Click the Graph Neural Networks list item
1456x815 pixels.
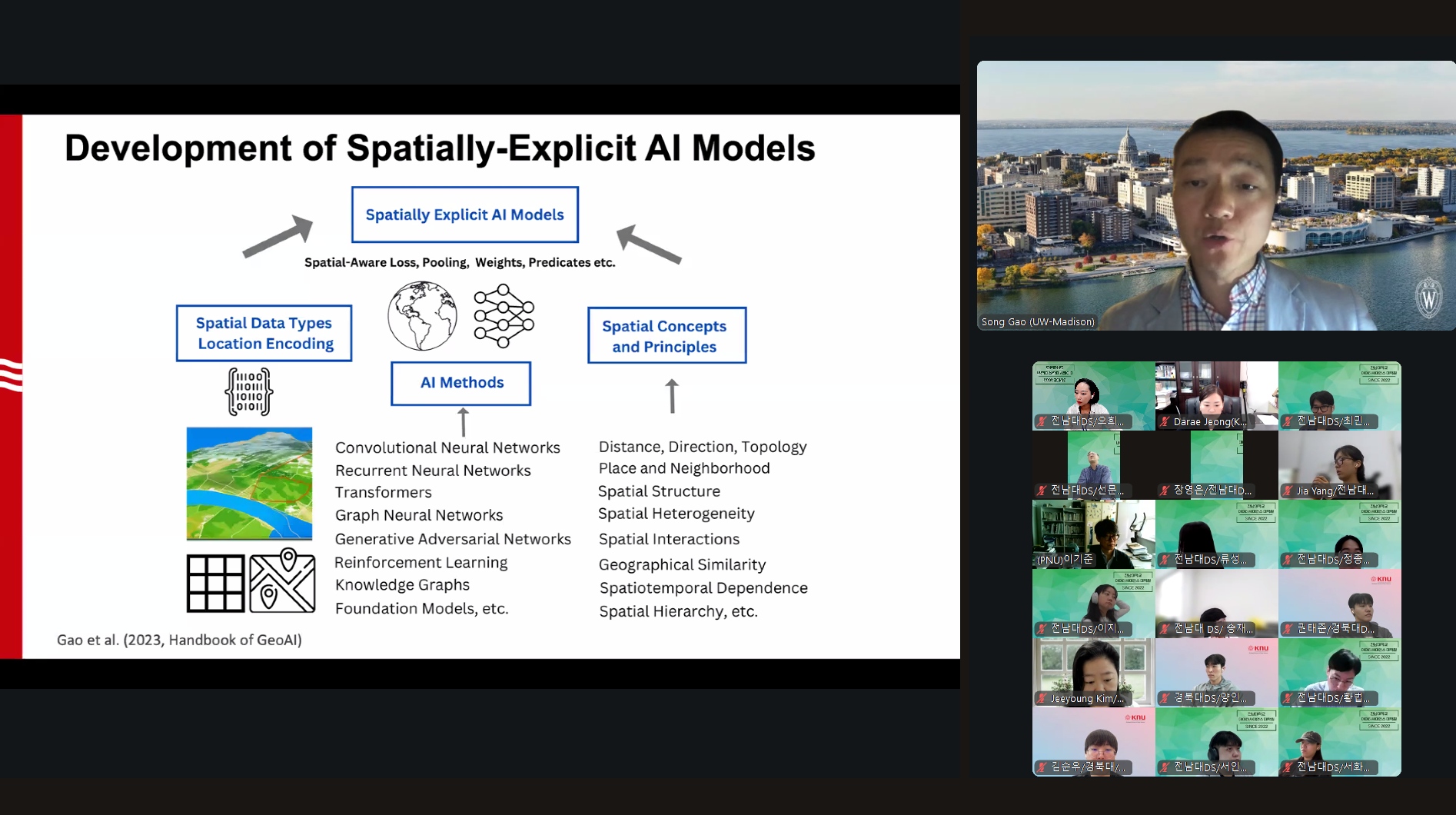[419, 515]
